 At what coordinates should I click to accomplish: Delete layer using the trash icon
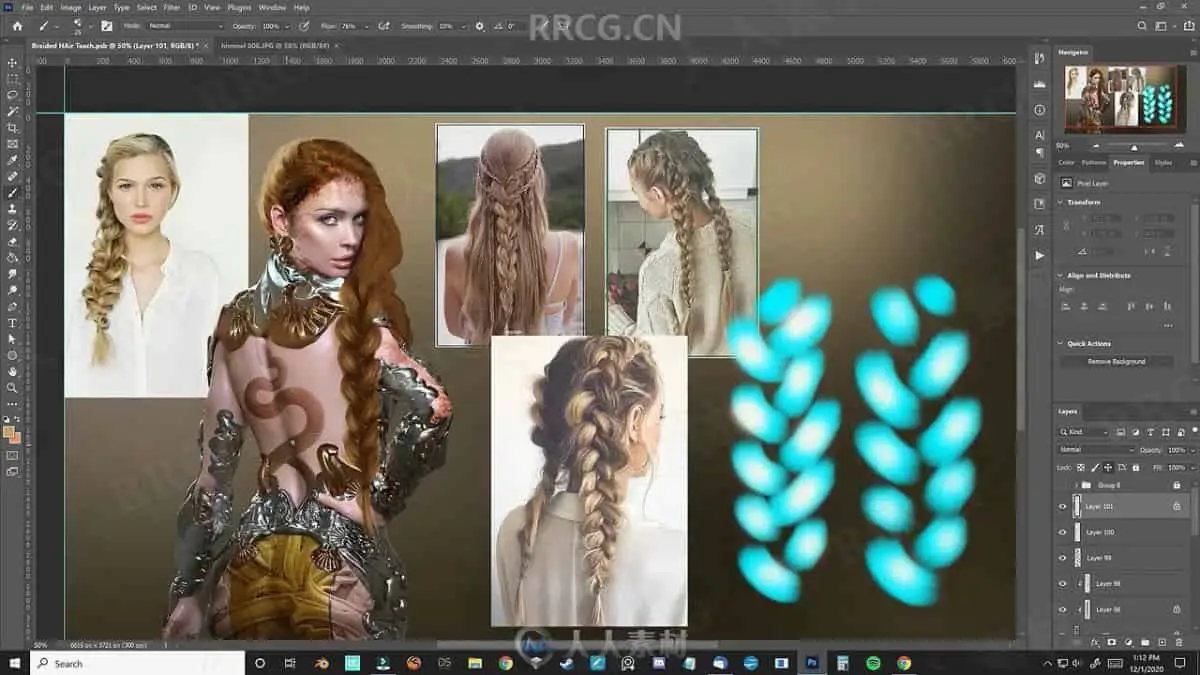1178,642
